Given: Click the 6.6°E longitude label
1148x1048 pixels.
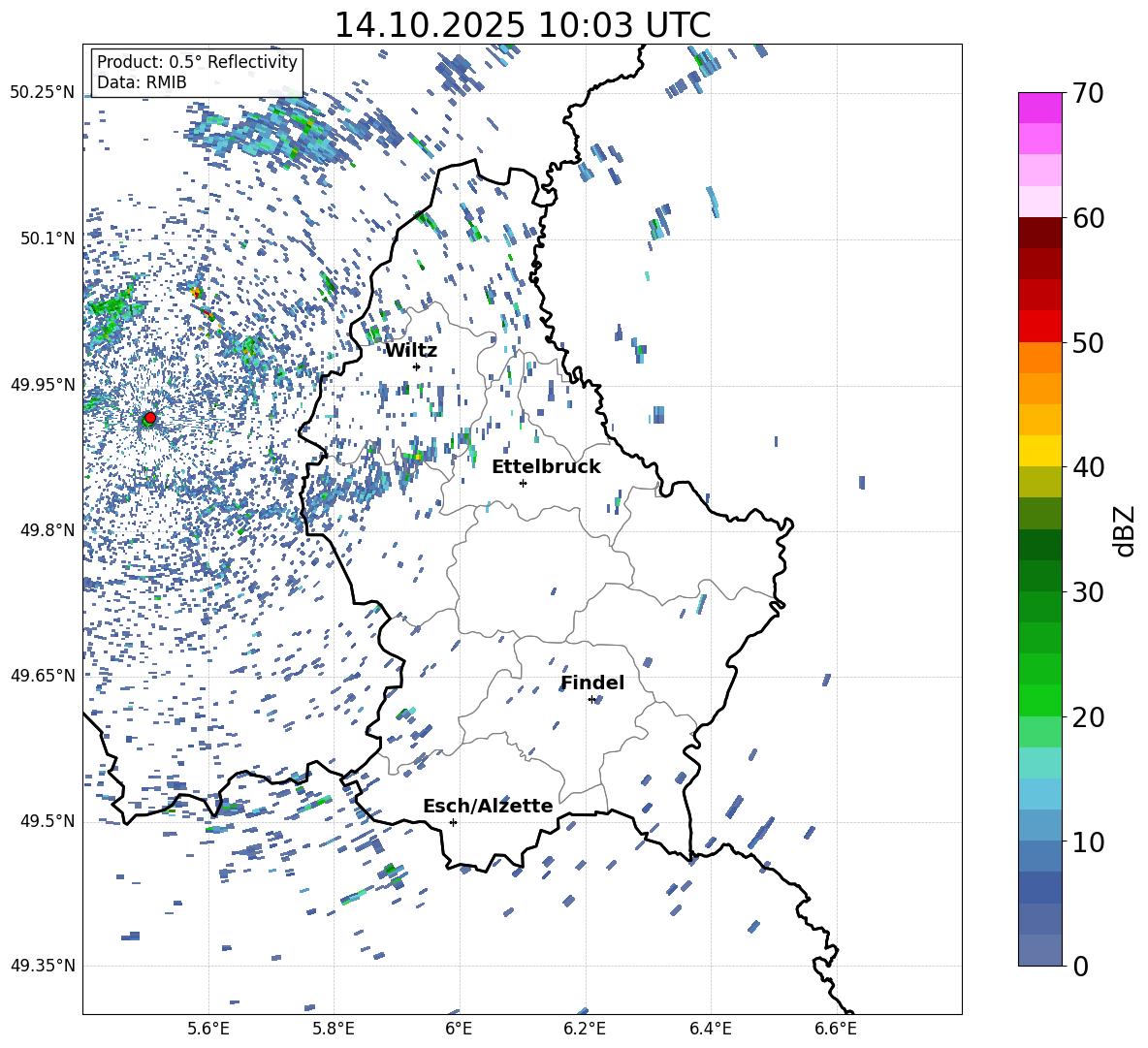Looking at the screenshot, I should pyautogui.click(x=836, y=1029).
